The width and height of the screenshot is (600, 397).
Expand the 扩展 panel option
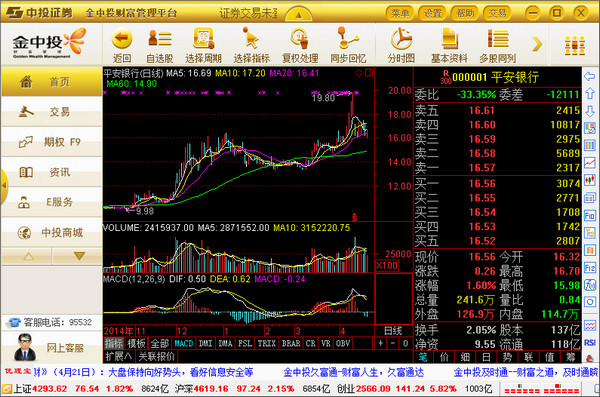click(118, 357)
